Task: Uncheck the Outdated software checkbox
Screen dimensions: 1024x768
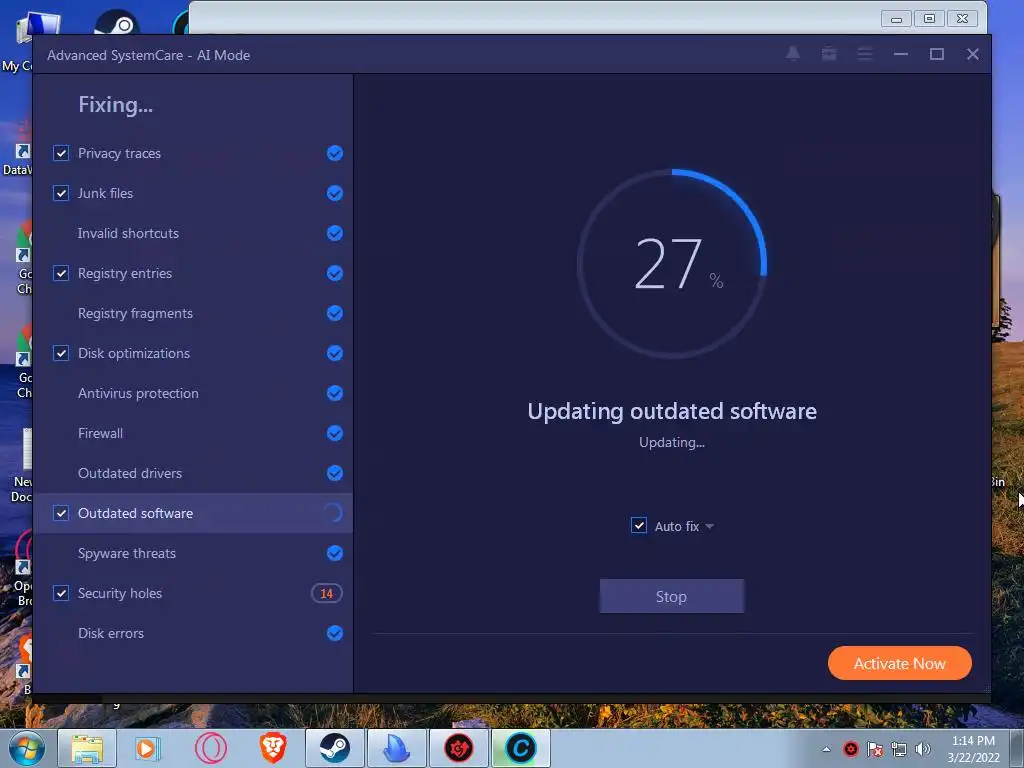Action: pyautogui.click(x=61, y=513)
